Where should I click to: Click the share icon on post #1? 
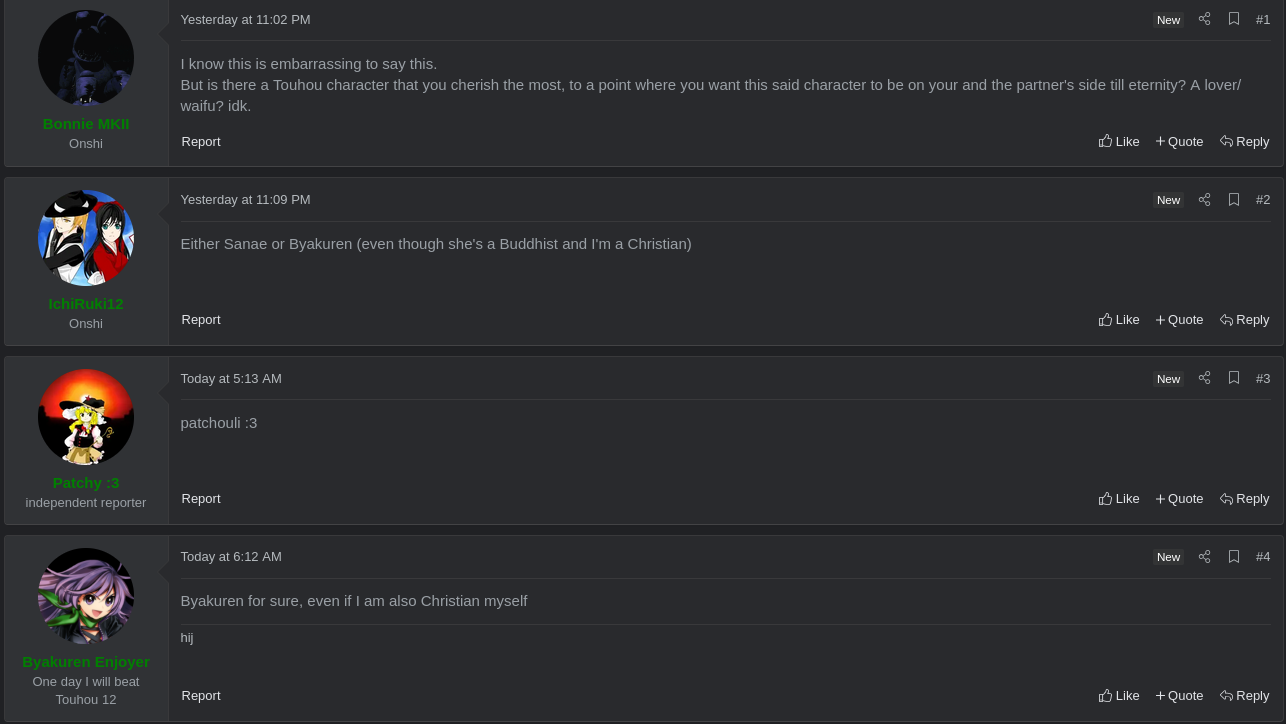pos(1204,19)
